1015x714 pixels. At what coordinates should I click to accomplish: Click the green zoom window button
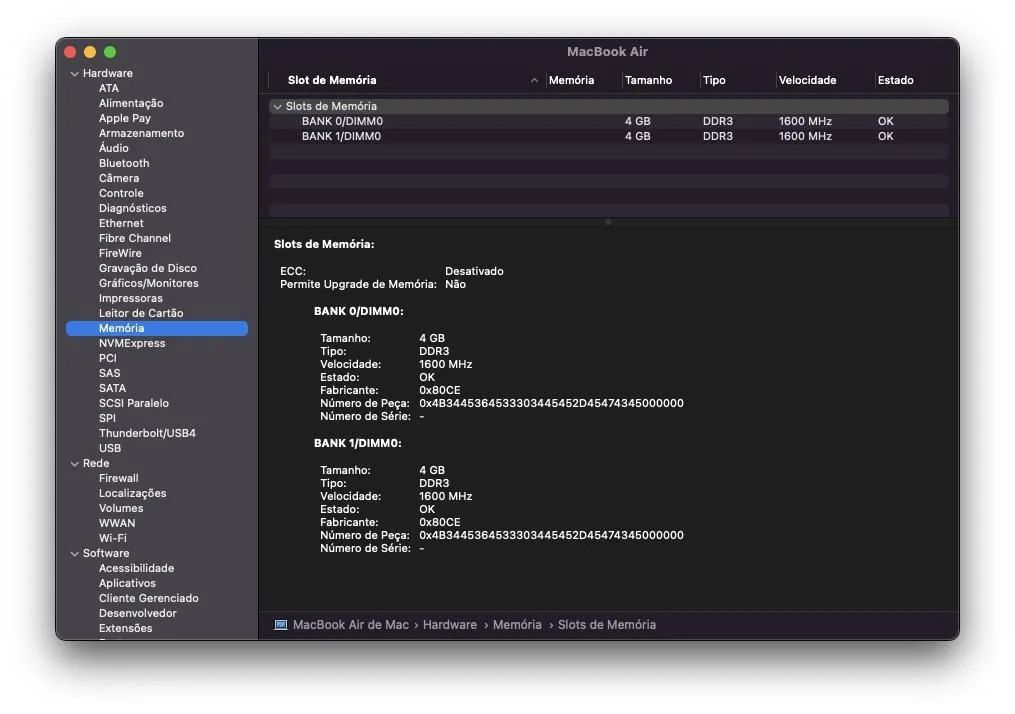point(110,52)
